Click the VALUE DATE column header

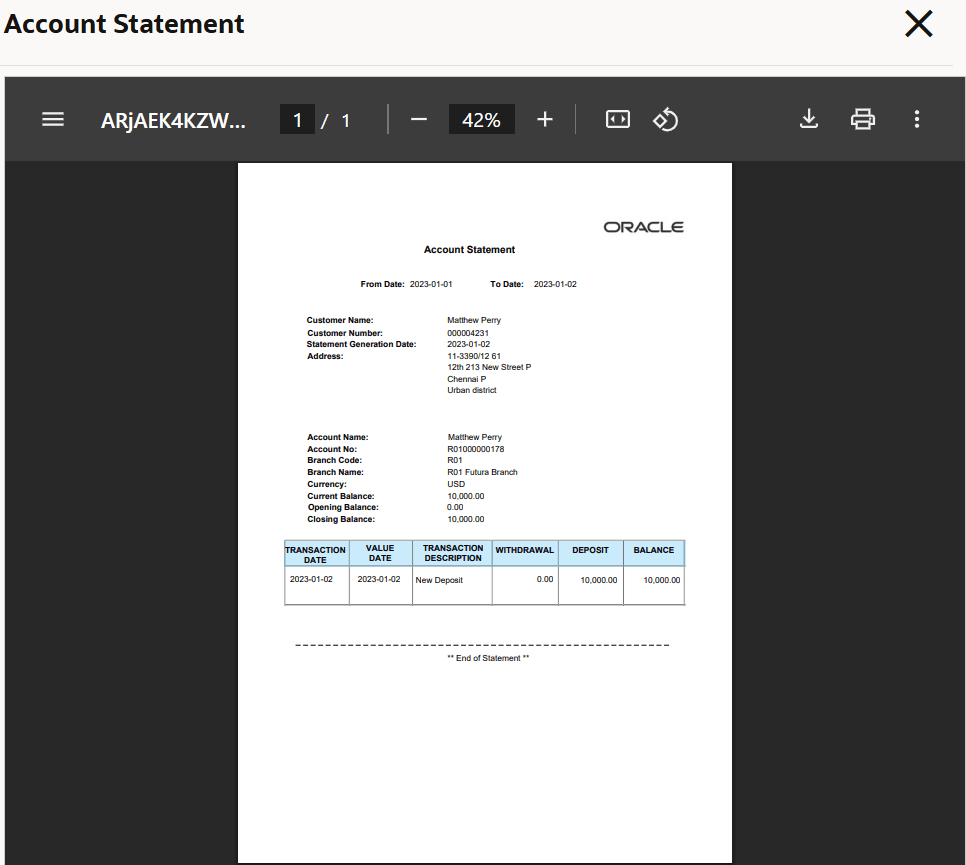tap(380, 553)
